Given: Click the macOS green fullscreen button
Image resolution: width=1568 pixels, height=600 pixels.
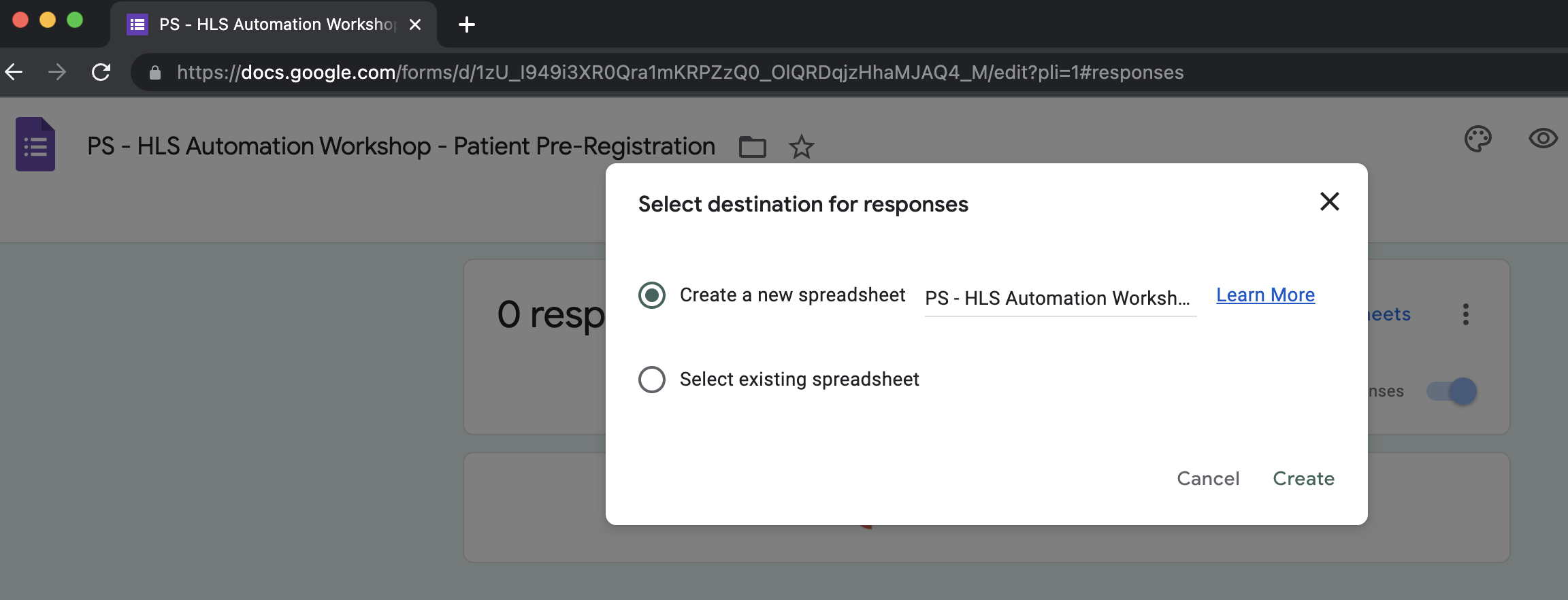Looking at the screenshot, I should tap(75, 20).
